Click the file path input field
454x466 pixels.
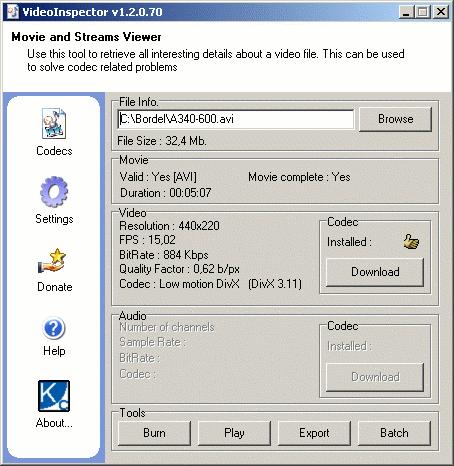[235, 119]
